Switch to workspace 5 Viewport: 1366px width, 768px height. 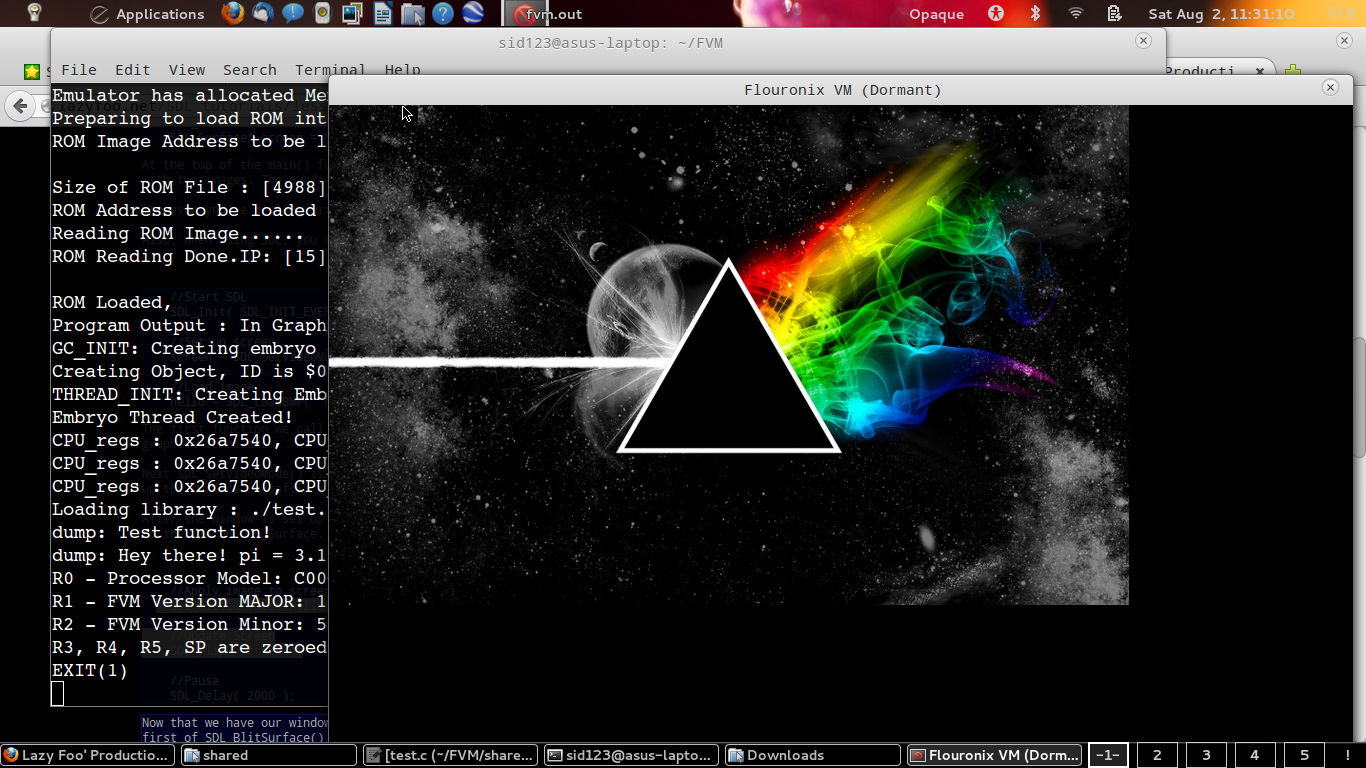(x=1304, y=755)
